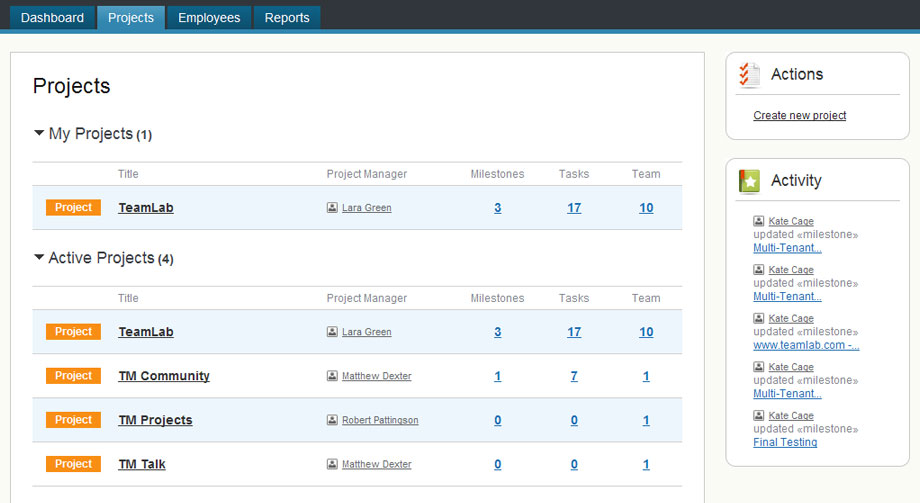
Task: Click Kate Cage name above www.teamlab.com link
Action: pyautogui.click(x=791, y=318)
